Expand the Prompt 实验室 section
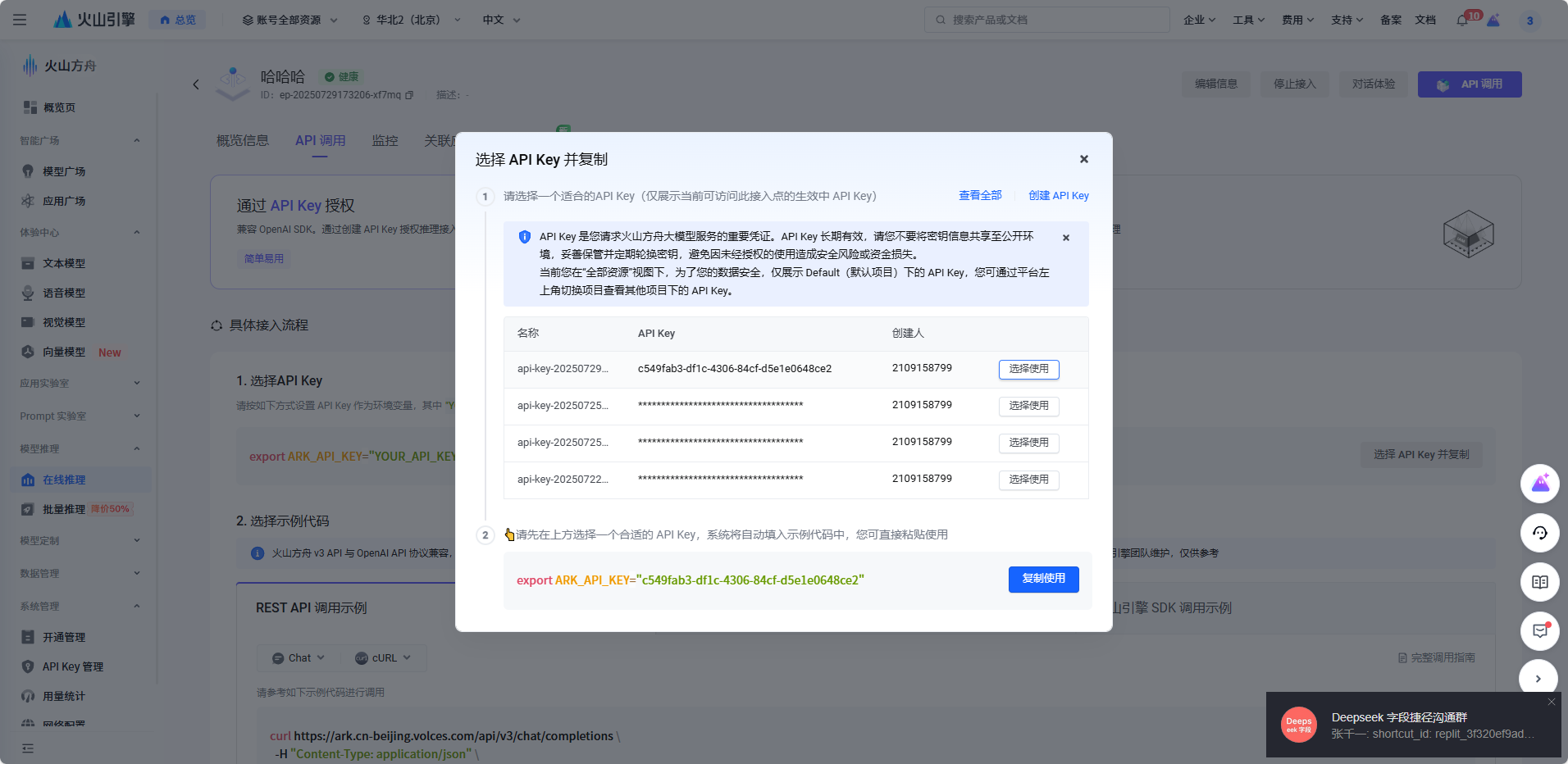Viewport: 1568px width, 764px height. [137, 416]
